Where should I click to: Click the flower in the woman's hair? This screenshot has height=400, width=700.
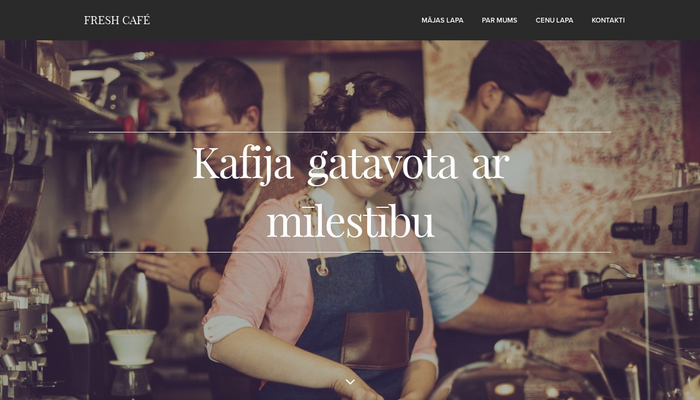[350, 89]
